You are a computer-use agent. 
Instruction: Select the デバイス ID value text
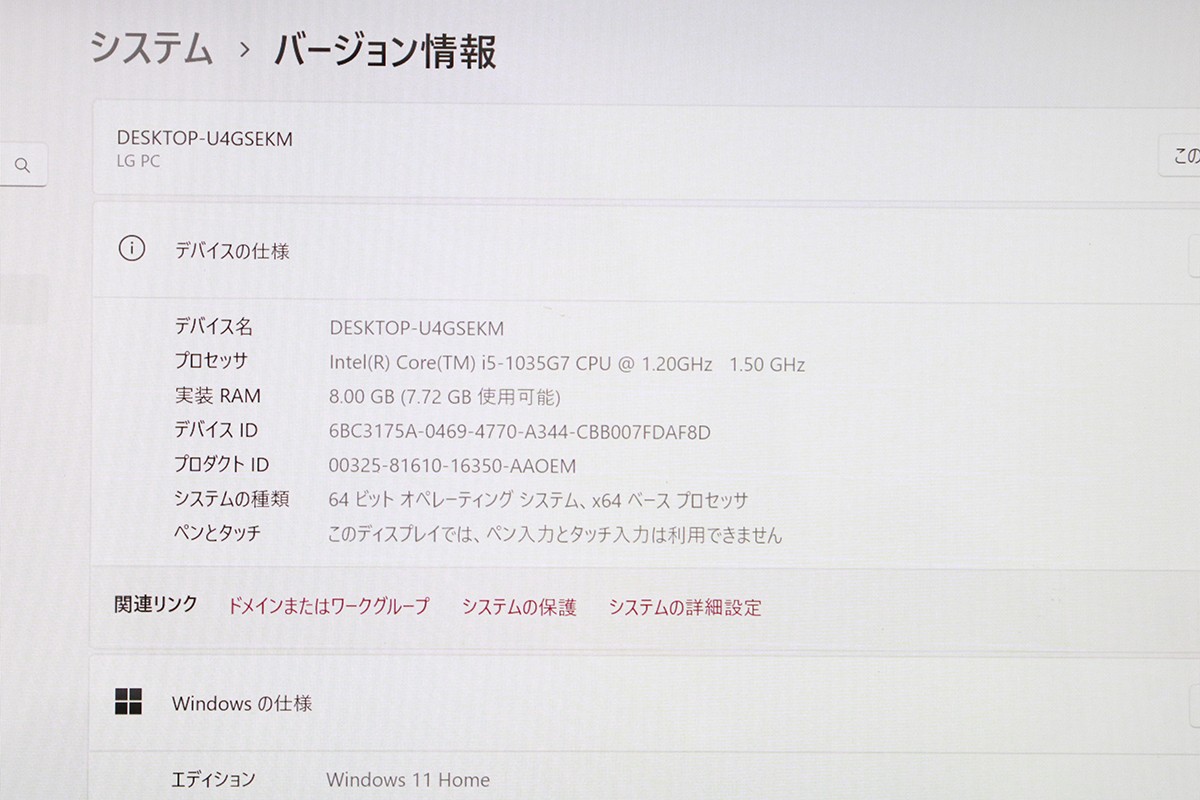pyautogui.click(x=519, y=431)
